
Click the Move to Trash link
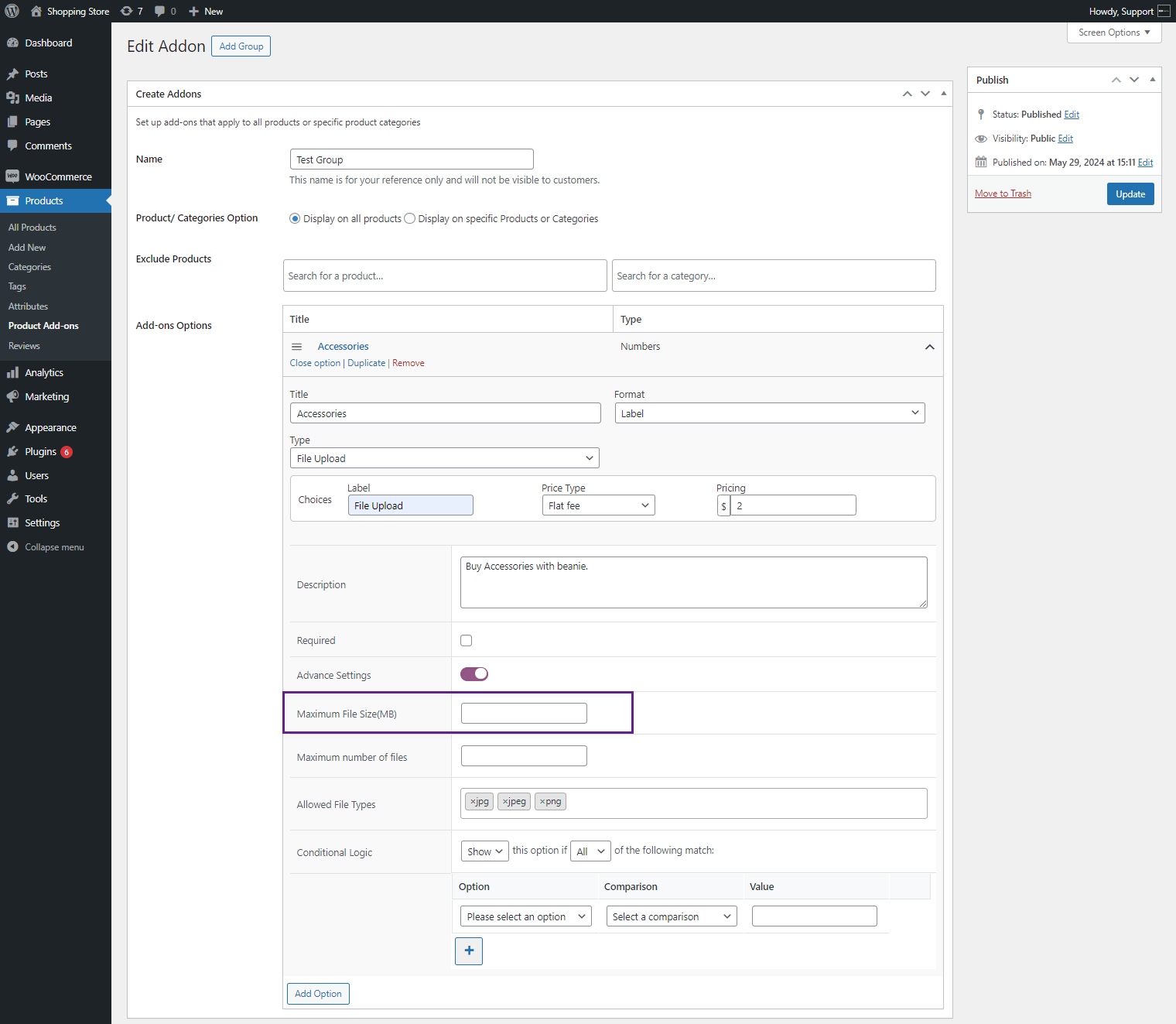coord(1003,193)
